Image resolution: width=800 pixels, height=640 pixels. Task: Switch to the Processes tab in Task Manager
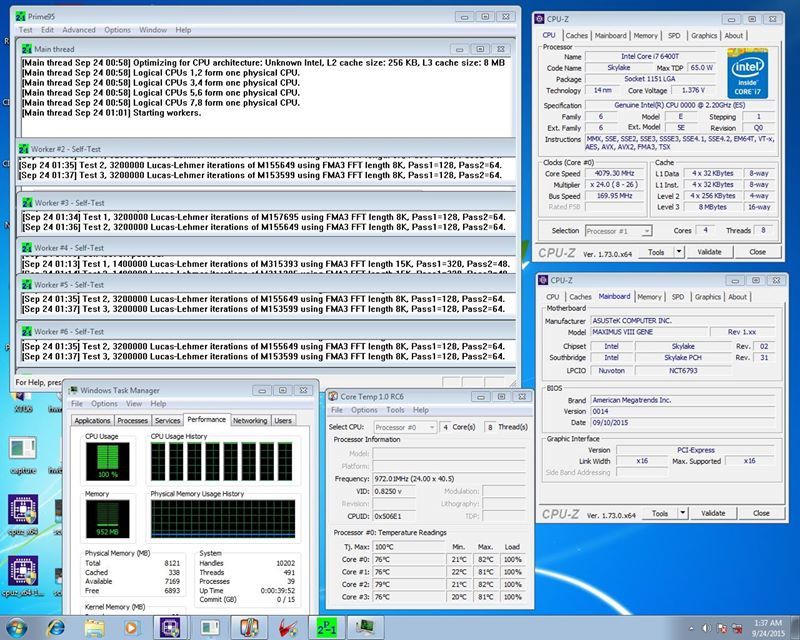(x=133, y=421)
